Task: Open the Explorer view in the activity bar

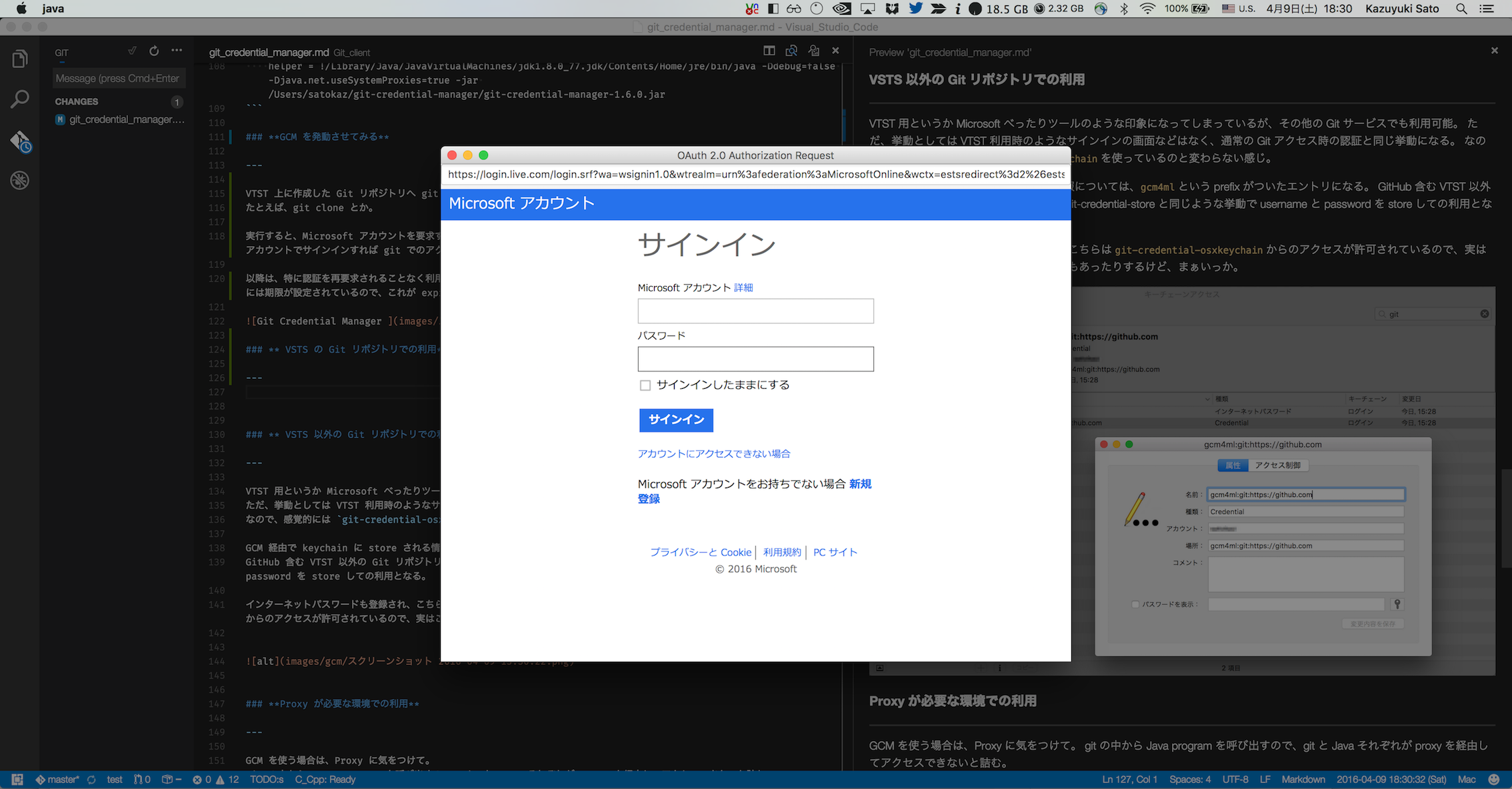Action: pyautogui.click(x=19, y=58)
